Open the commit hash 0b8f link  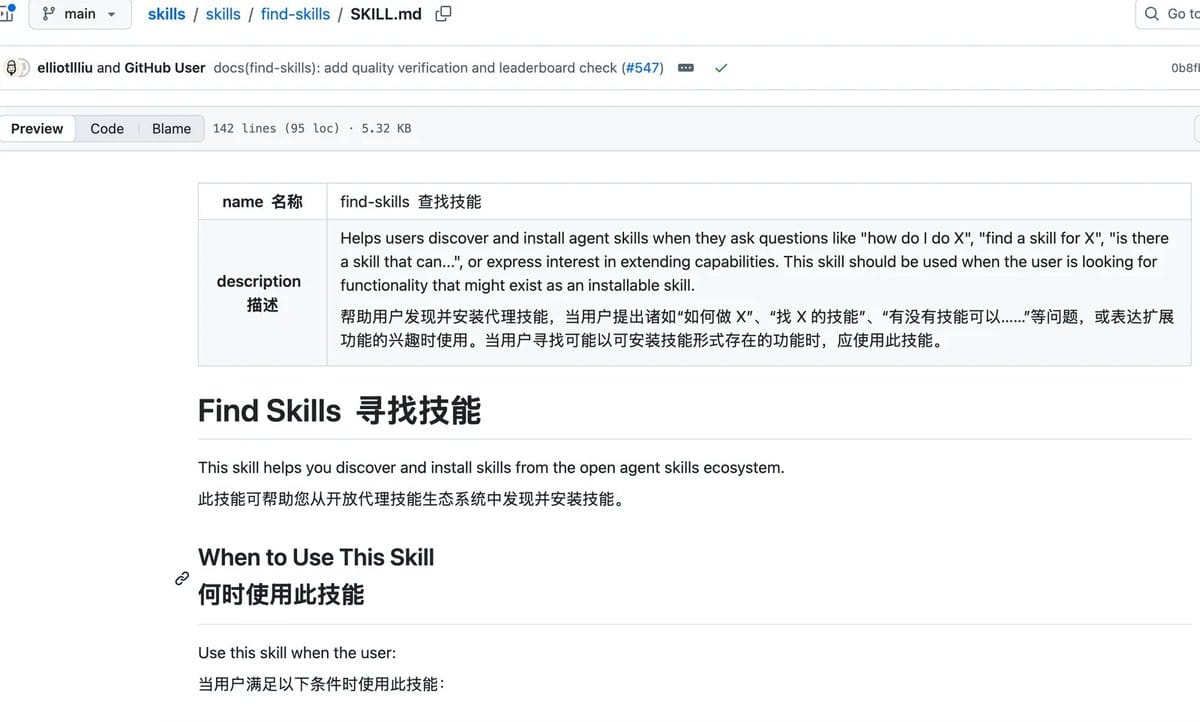click(1185, 68)
